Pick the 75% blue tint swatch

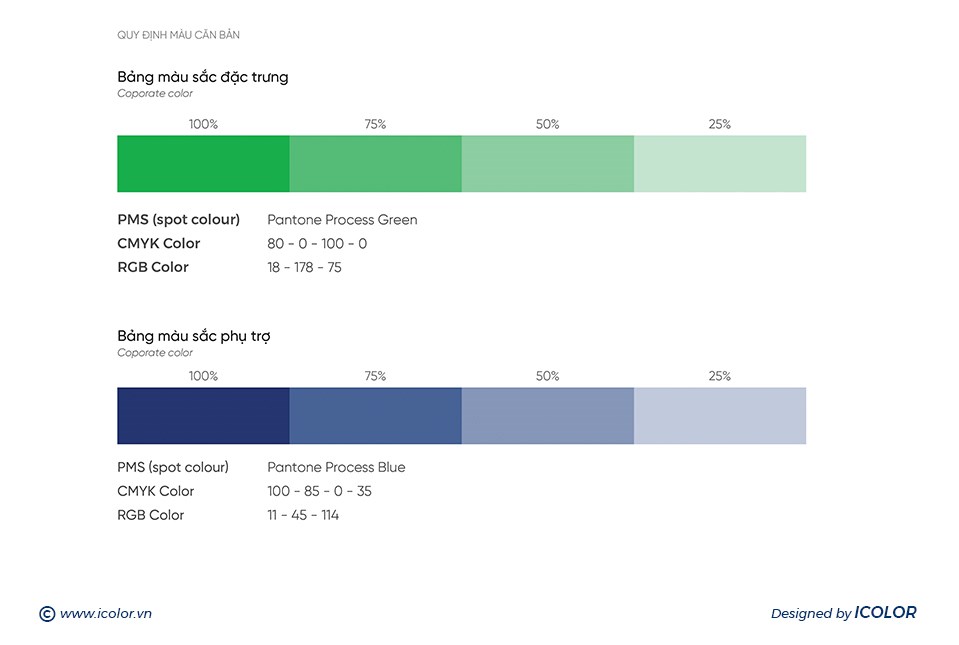(375, 415)
